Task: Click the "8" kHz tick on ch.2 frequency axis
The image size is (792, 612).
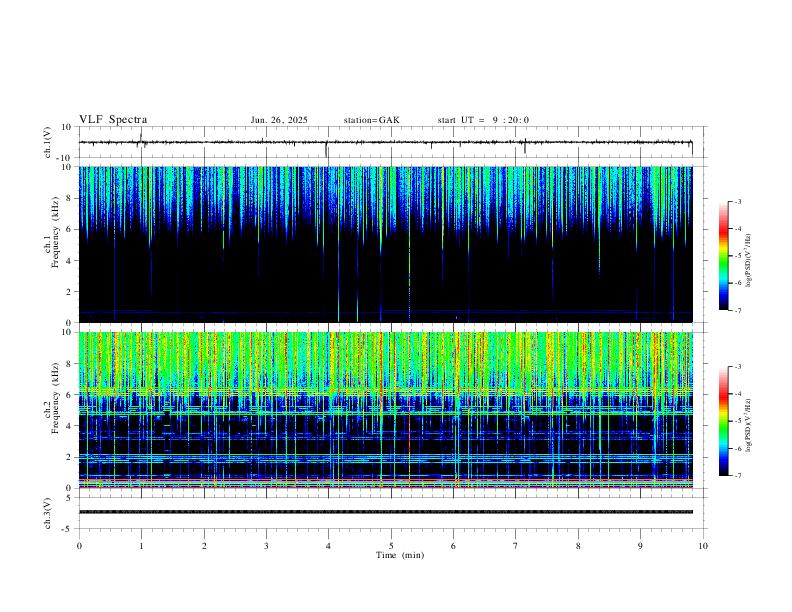Action: pyautogui.click(x=70, y=364)
